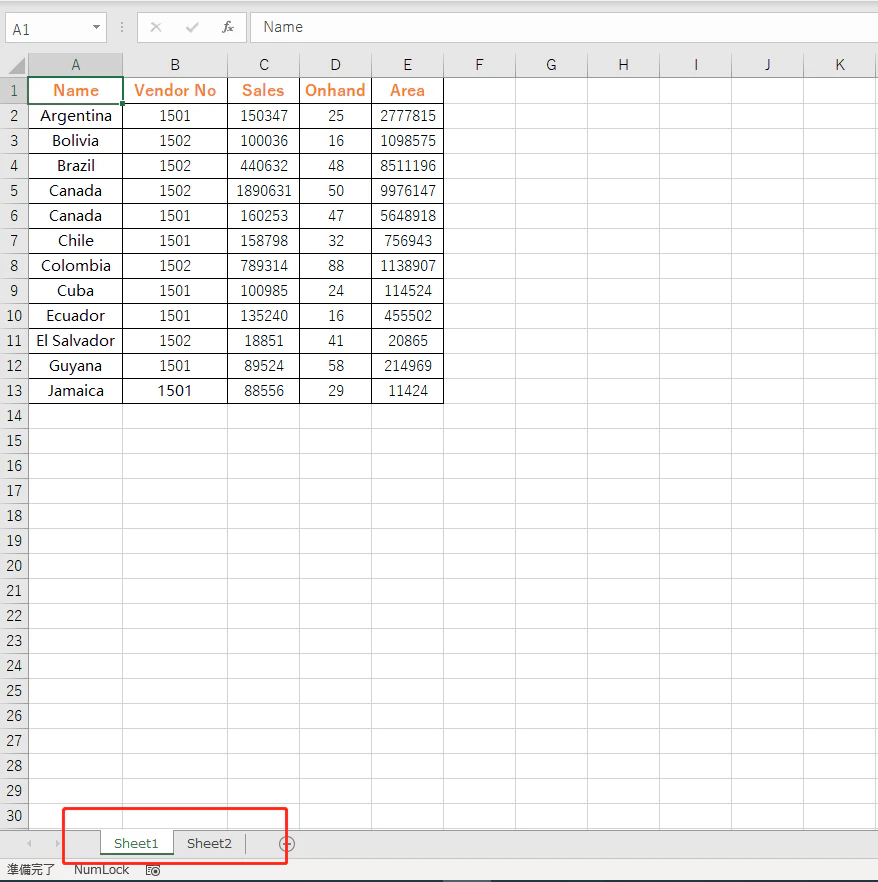Select the 'Guyana' cell
The height and width of the screenshot is (882, 878).
pyautogui.click(x=75, y=366)
